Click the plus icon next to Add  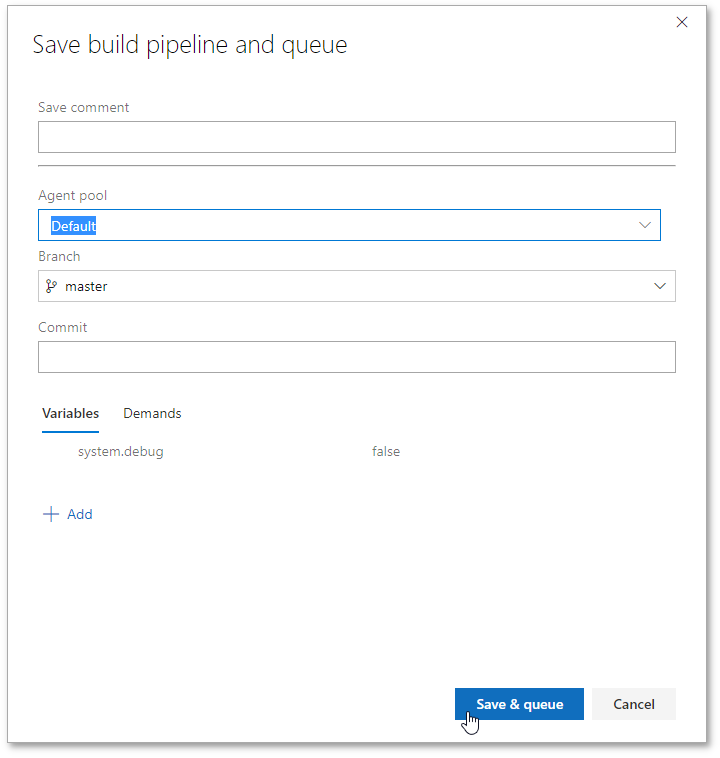[x=51, y=514]
